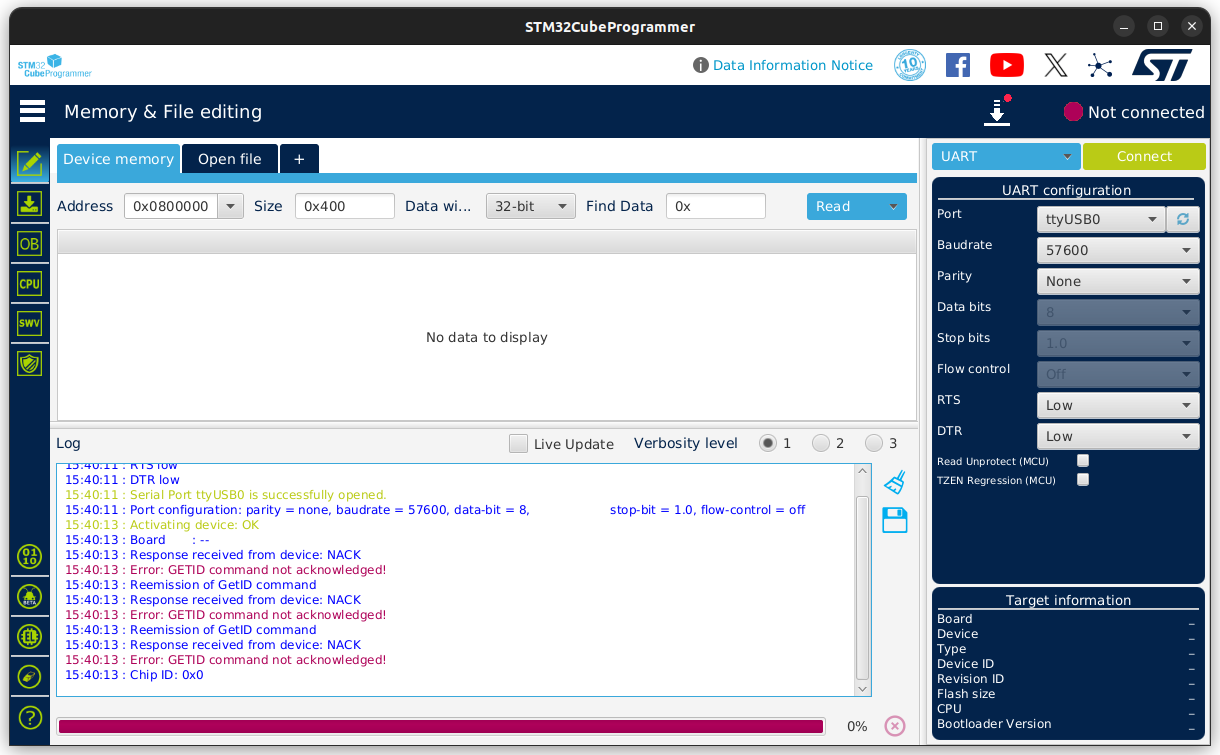The width and height of the screenshot is (1220, 755).
Task: Tick Read Unprotect (MCU) checkbox
Action: [x=1082, y=461]
